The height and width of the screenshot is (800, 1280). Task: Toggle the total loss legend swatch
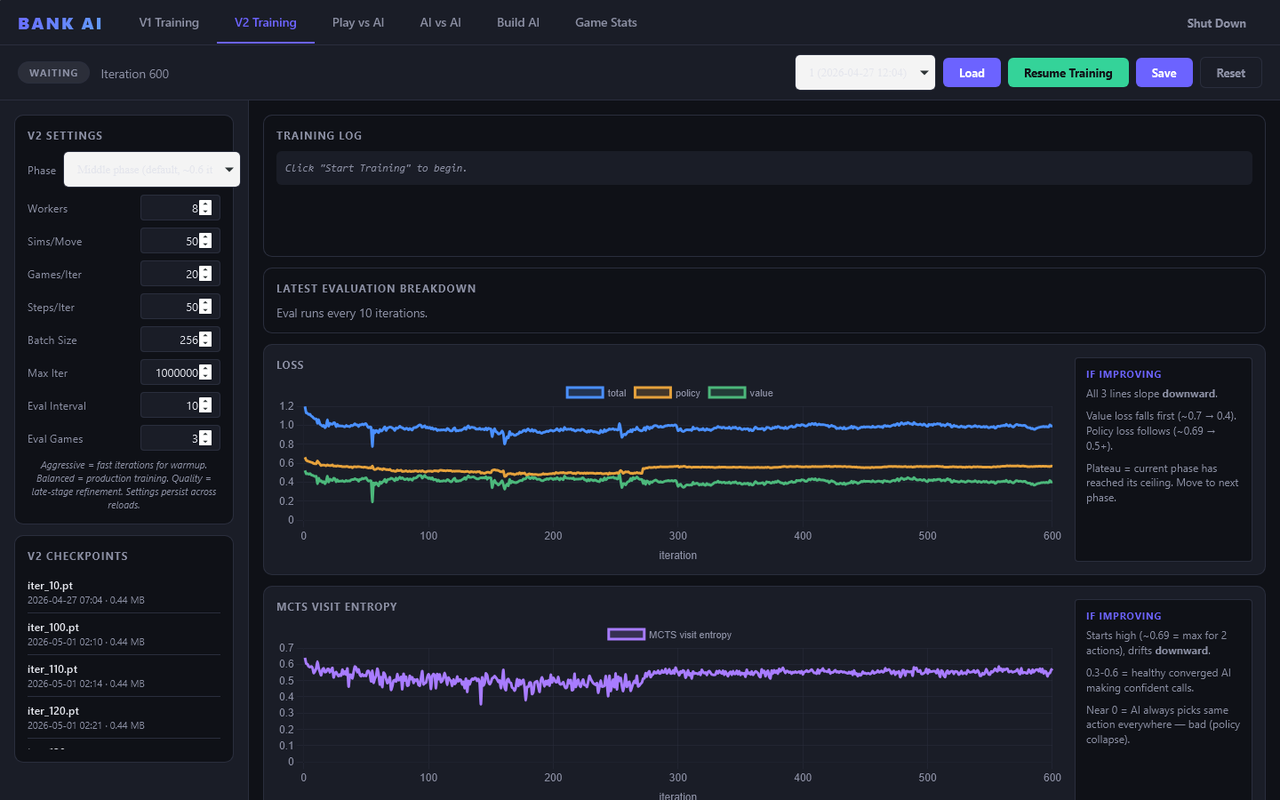point(584,393)
